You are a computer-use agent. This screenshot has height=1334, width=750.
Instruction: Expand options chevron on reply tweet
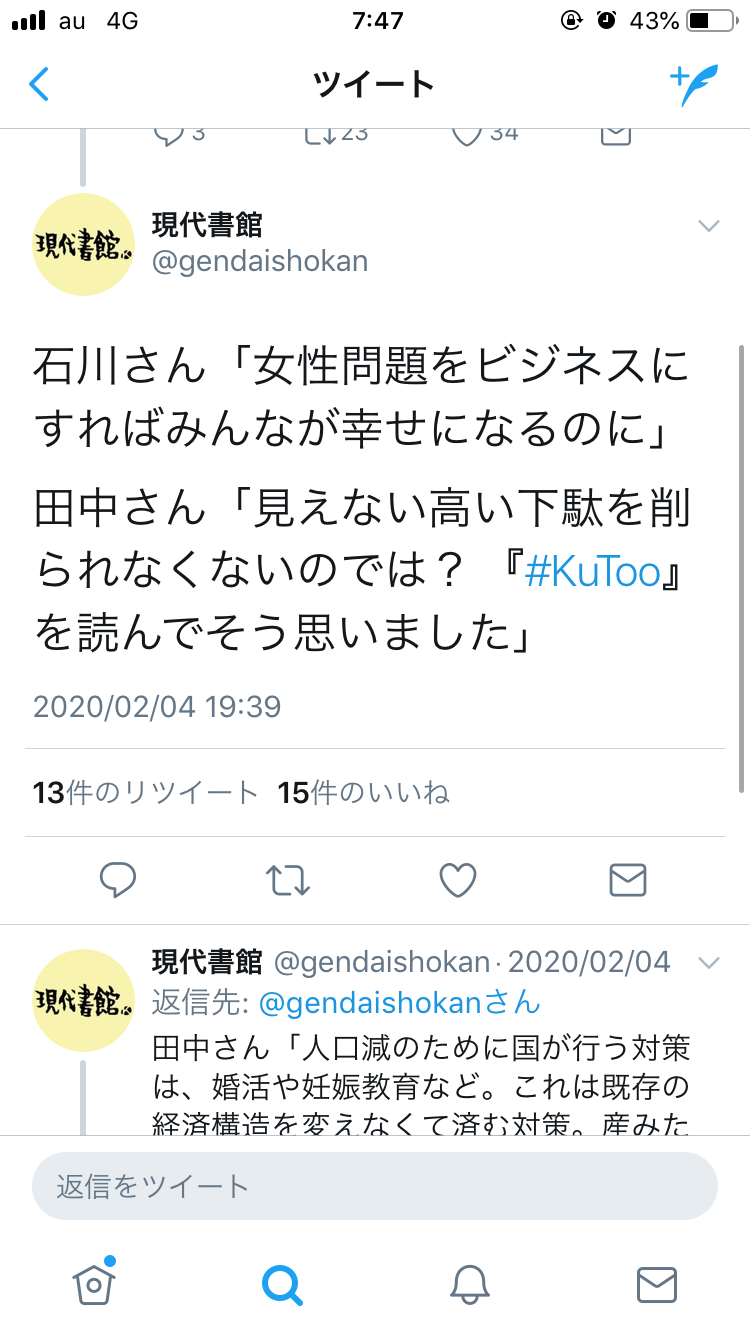(x=708, y=963)
